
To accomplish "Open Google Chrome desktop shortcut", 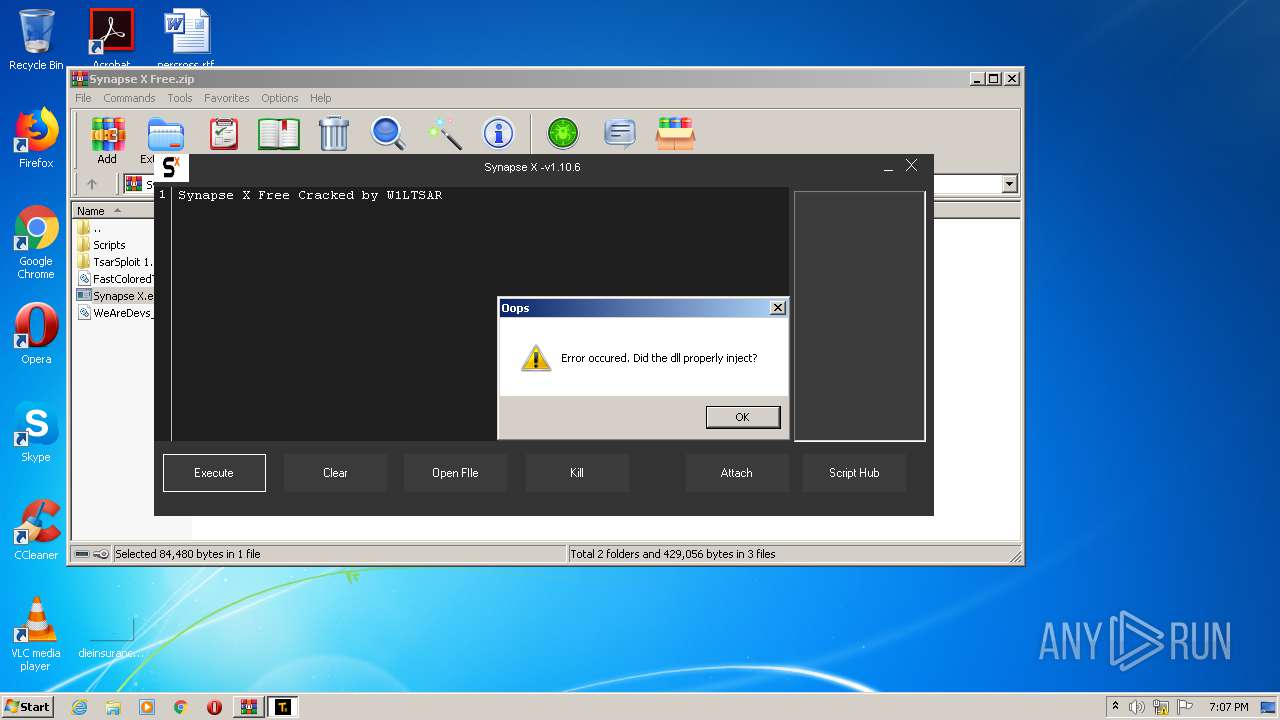I will tap(36, 242).
